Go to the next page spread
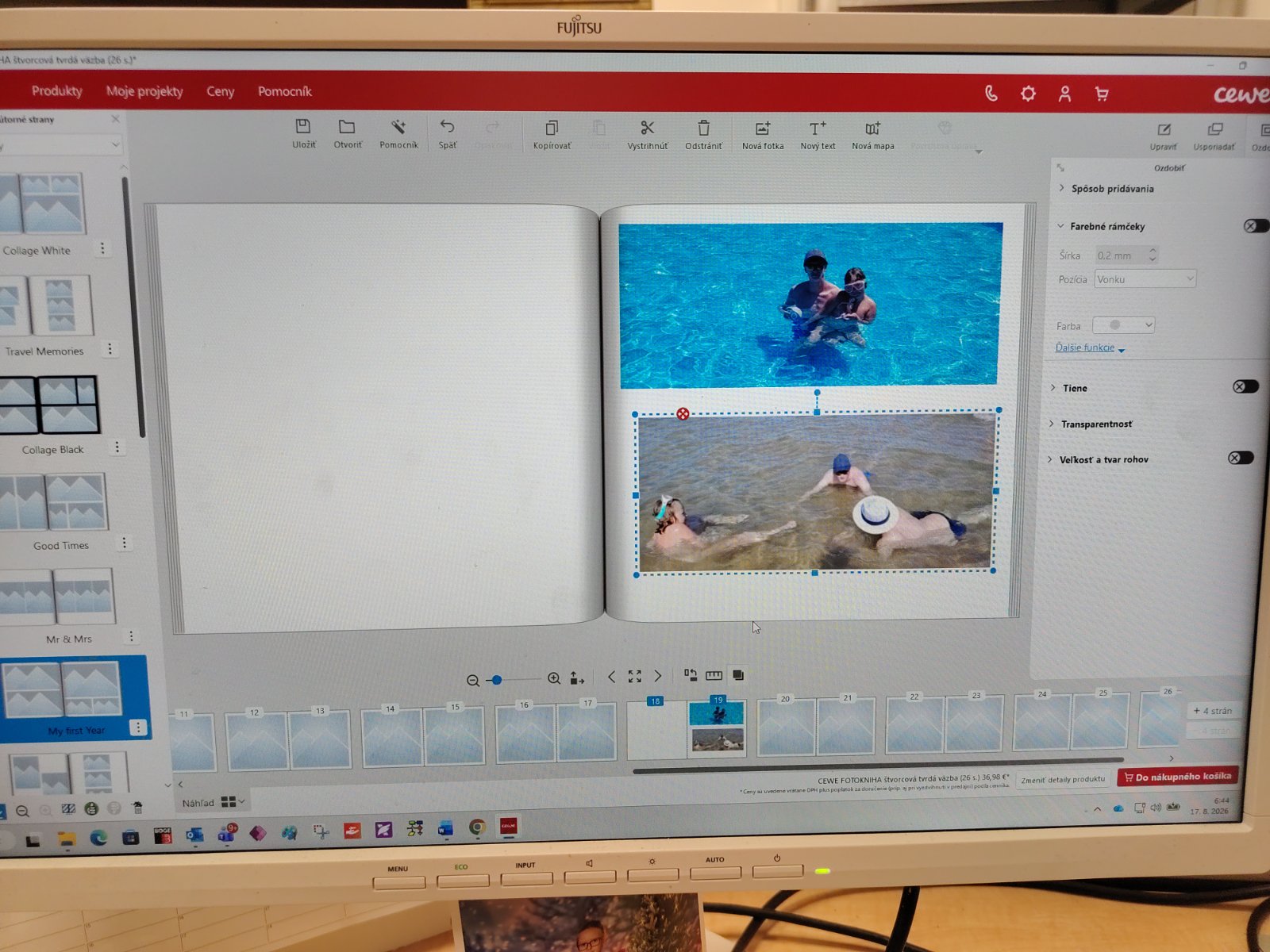 pos(657,676)
